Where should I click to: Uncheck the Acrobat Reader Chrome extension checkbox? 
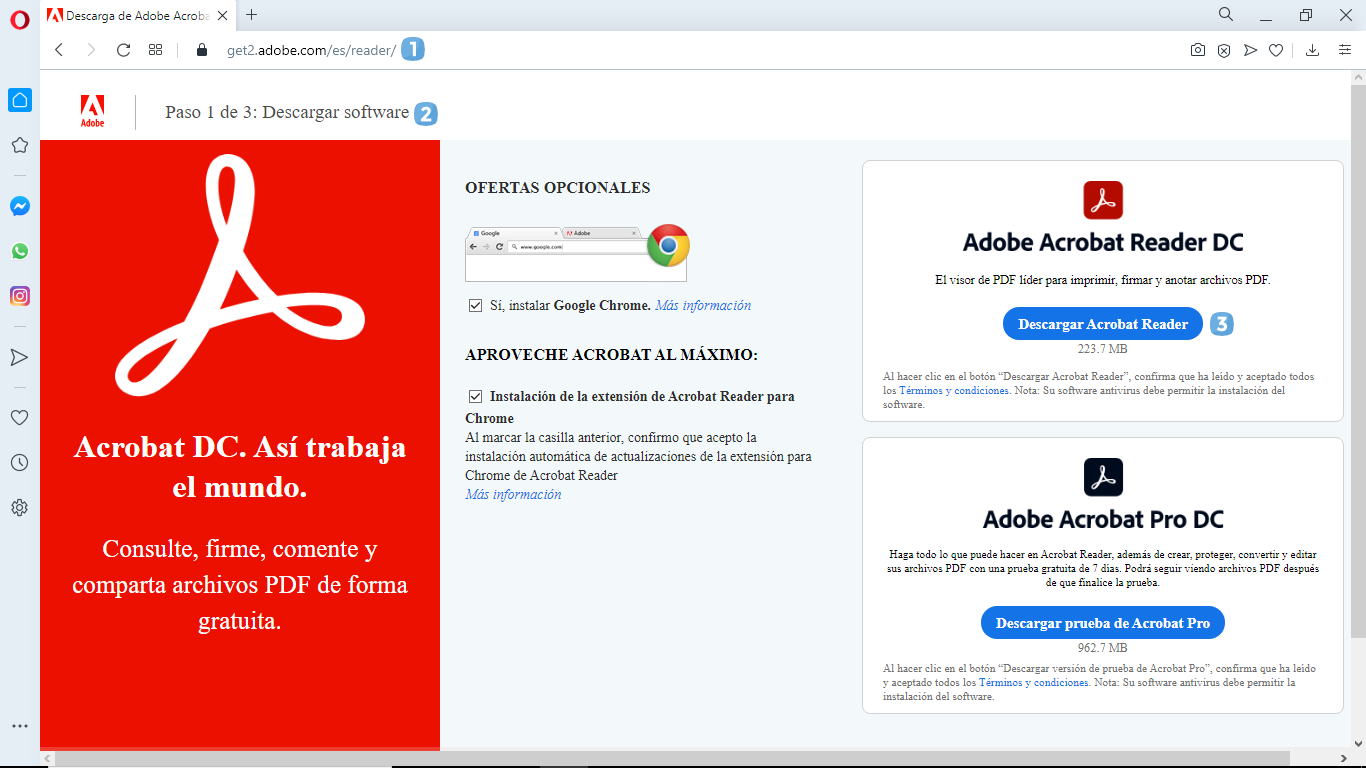[x=476, y=396]
